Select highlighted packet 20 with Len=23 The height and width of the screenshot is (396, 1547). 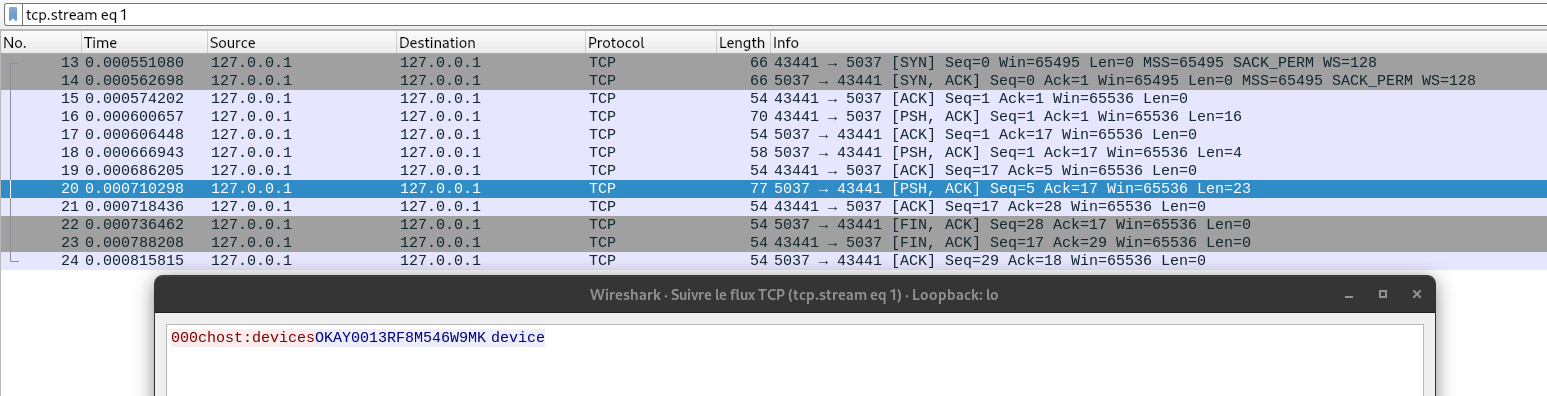(773, 188)
